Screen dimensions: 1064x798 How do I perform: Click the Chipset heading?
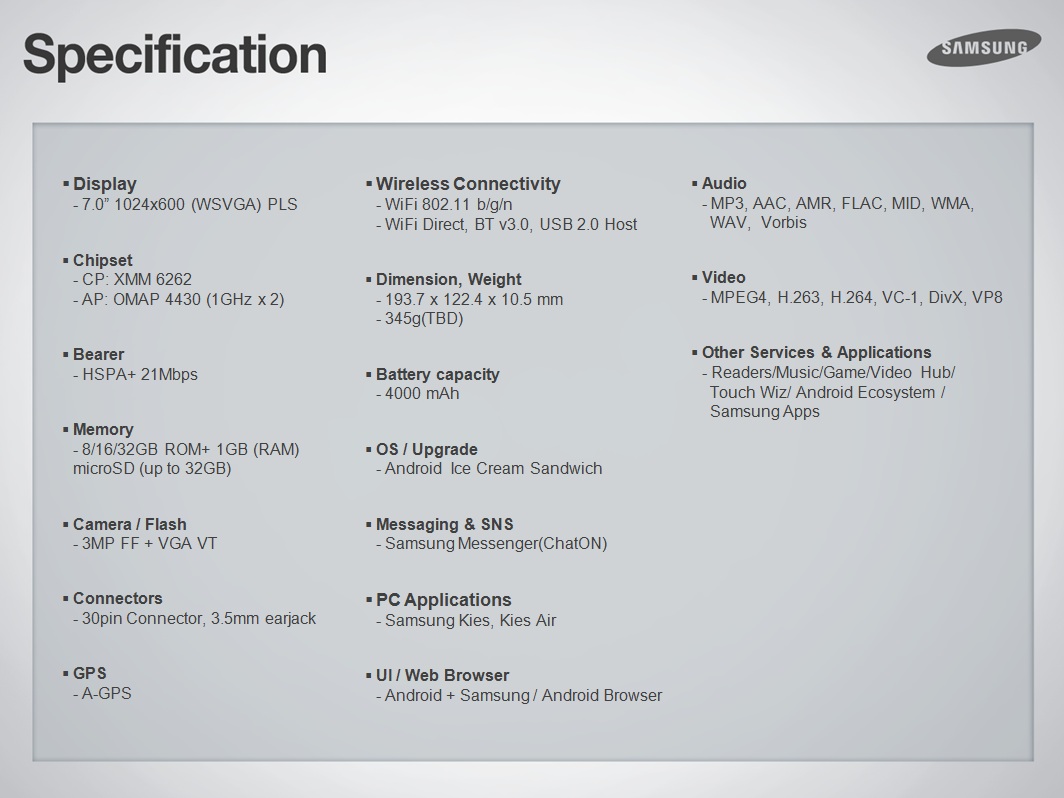[102, 261]
